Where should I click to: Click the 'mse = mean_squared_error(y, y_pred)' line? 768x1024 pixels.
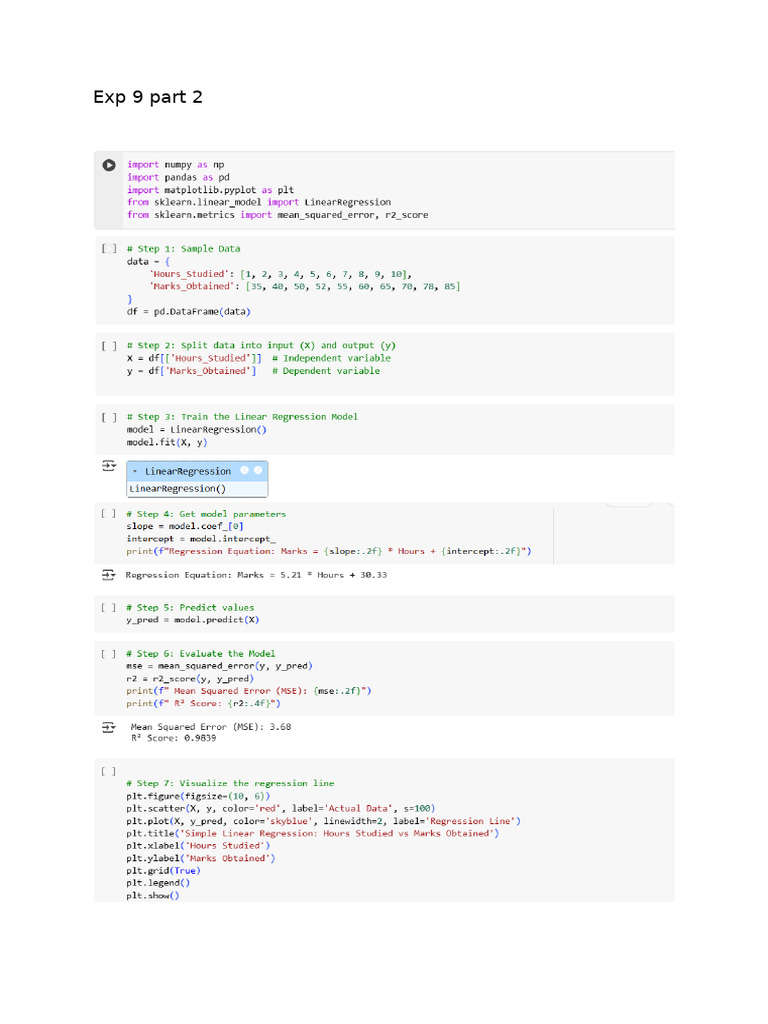point(219,666)
